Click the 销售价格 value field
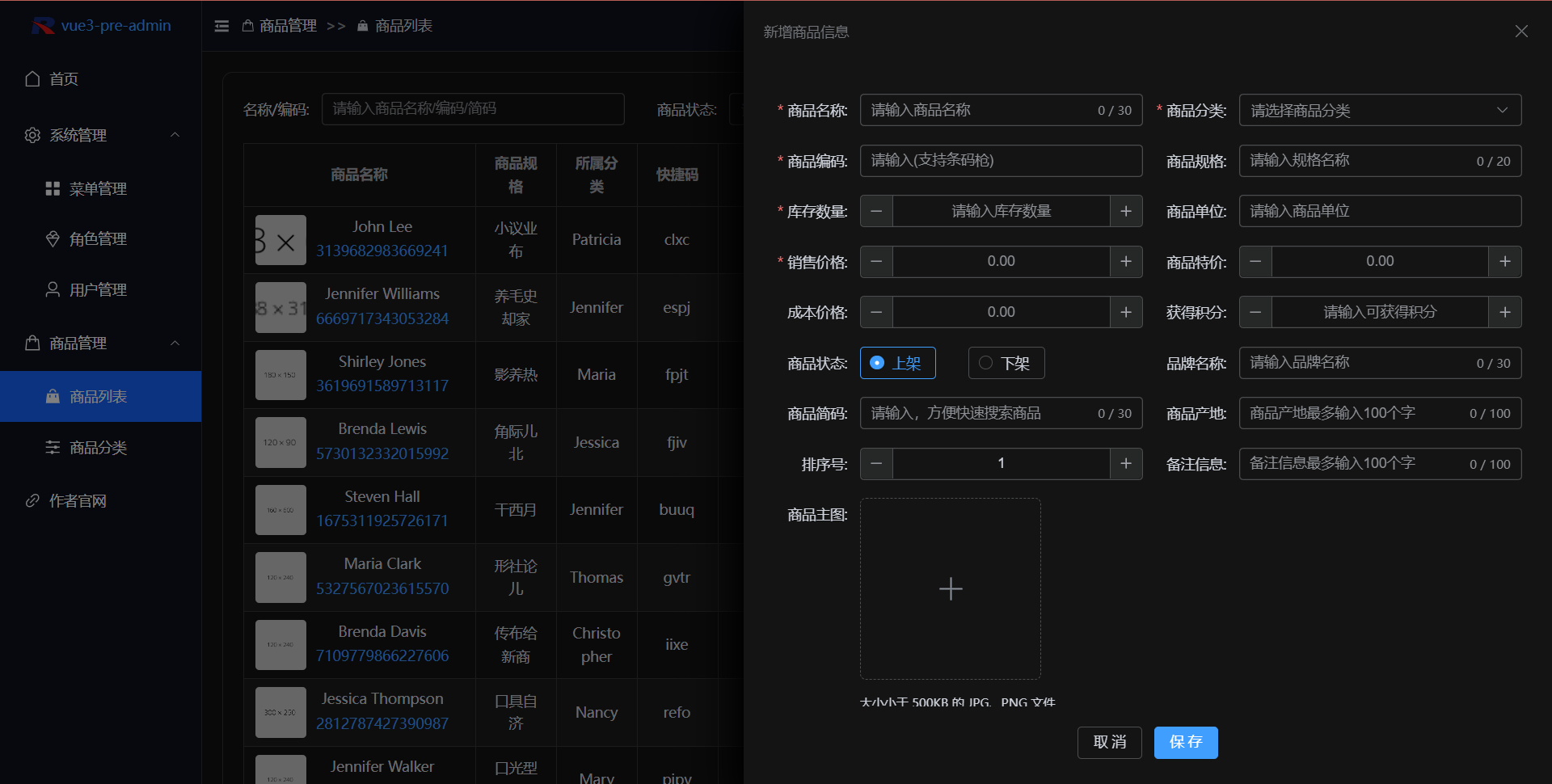This screenshot has width=1552, height=784. coord(1001,262)
